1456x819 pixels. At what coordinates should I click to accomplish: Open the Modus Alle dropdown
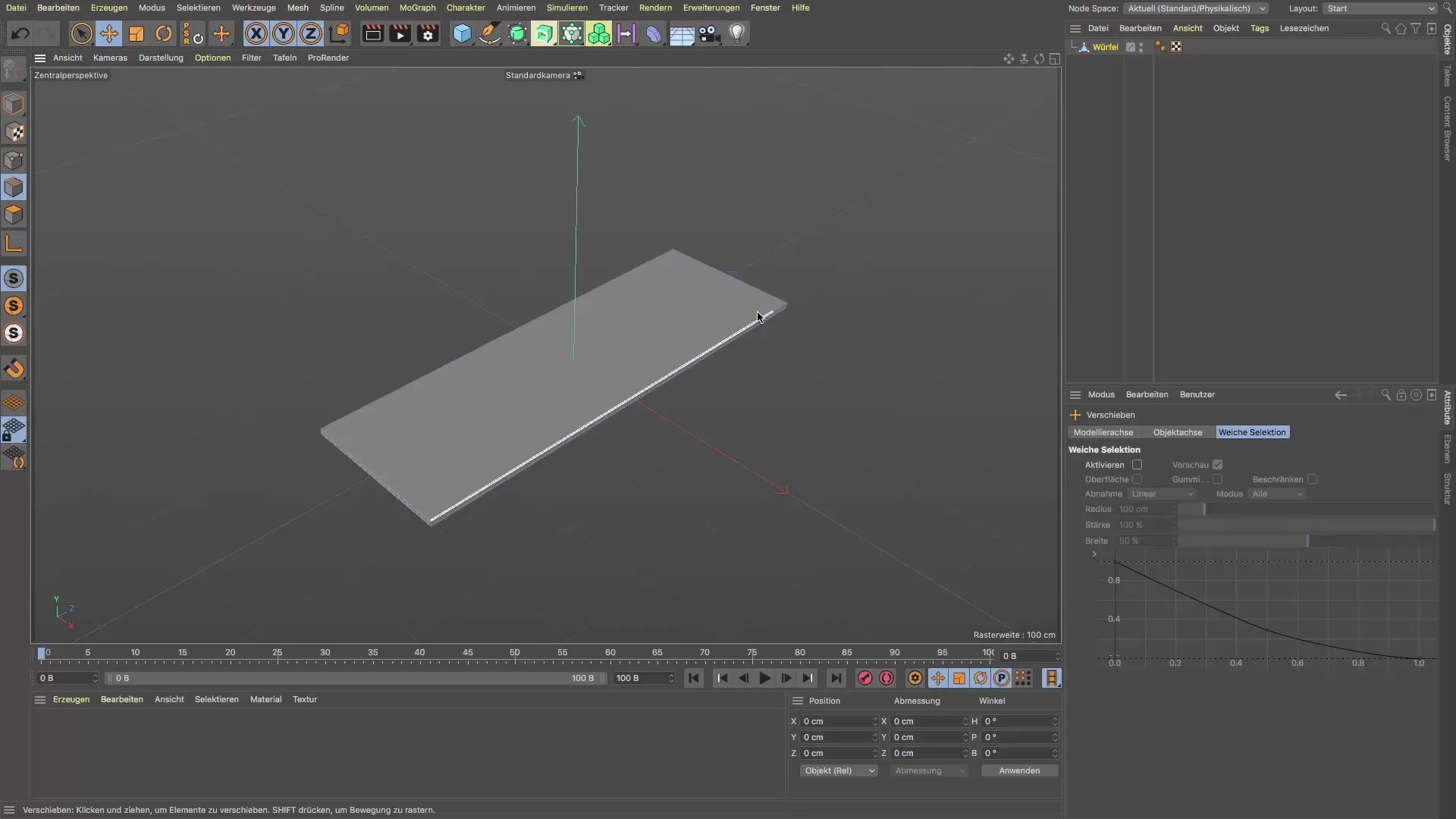(x=1277, y=494)
